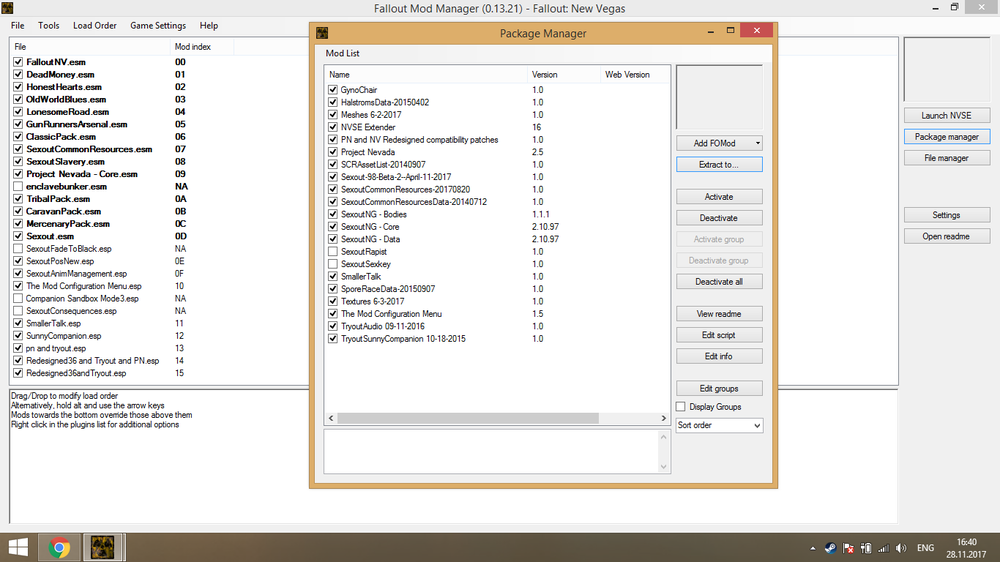This screenshot has width=1000, height=562.
Task: Click the File column header in plugin list
Action: tap(90, 47)
